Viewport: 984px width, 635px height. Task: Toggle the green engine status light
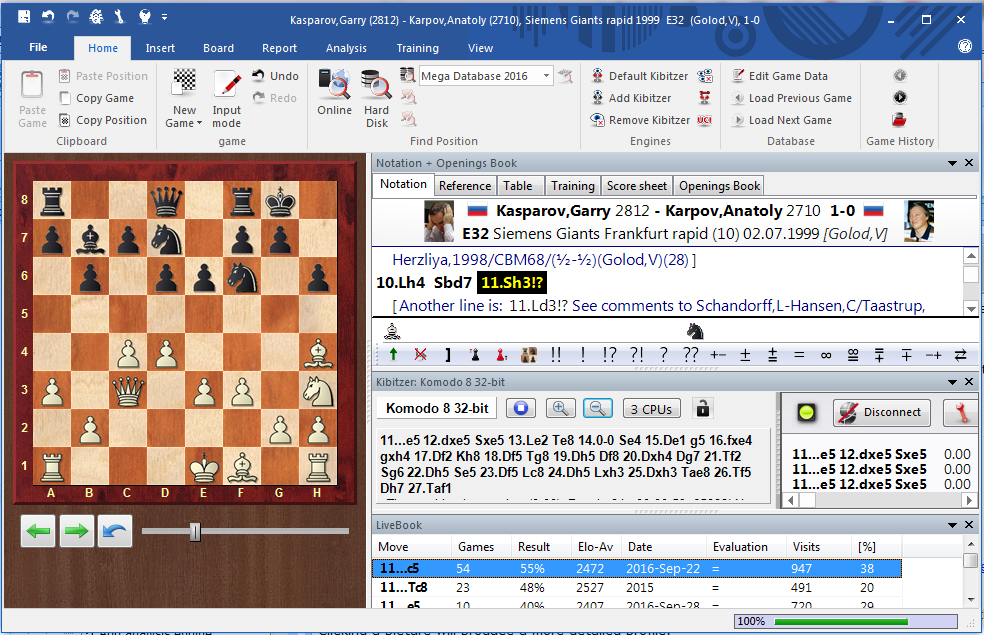click(x=805, y=412)
